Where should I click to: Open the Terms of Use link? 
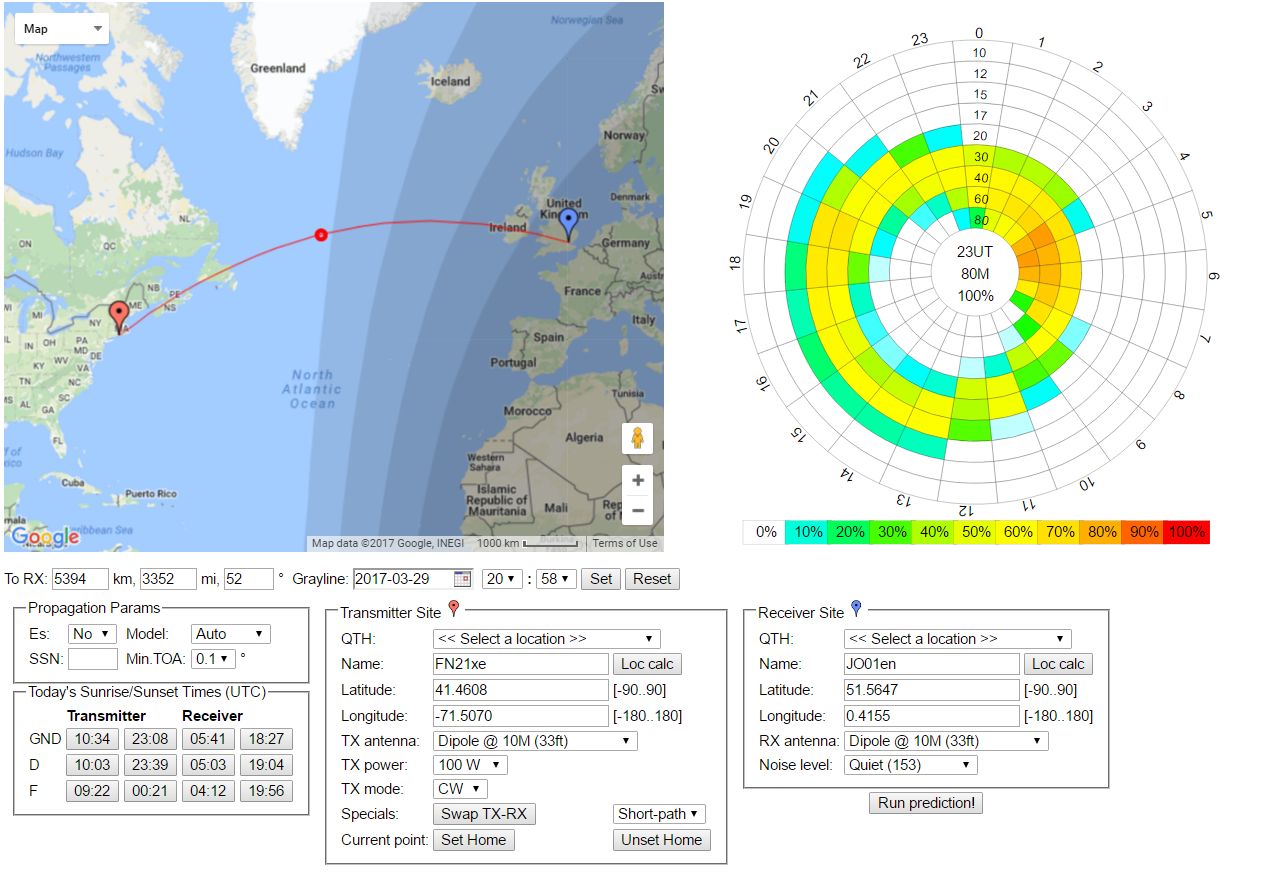(x=625, y=543)
